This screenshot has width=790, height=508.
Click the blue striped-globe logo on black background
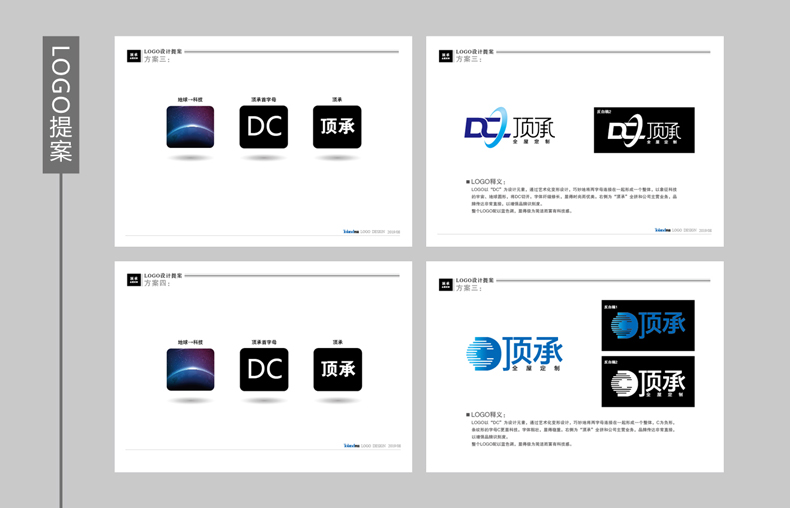[x=647, y=325]
